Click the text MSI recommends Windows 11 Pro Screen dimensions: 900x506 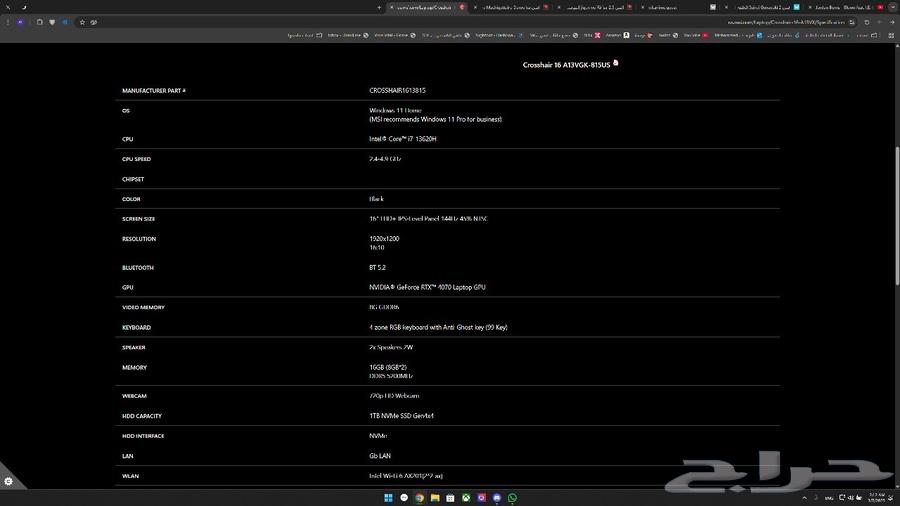(x=435, y=119)
